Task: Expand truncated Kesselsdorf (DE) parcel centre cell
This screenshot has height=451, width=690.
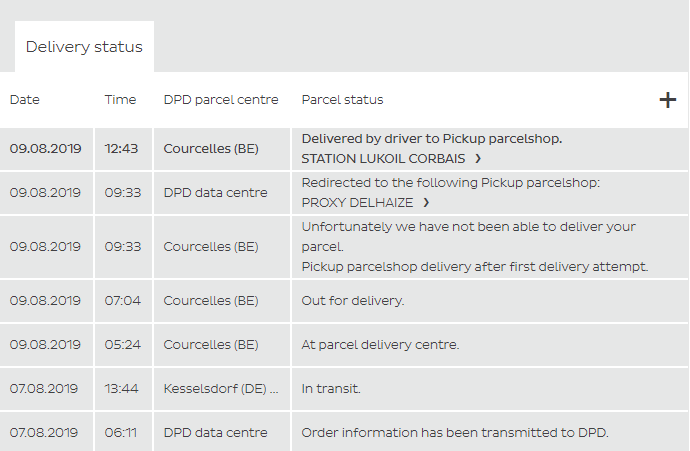Action: 221,389
